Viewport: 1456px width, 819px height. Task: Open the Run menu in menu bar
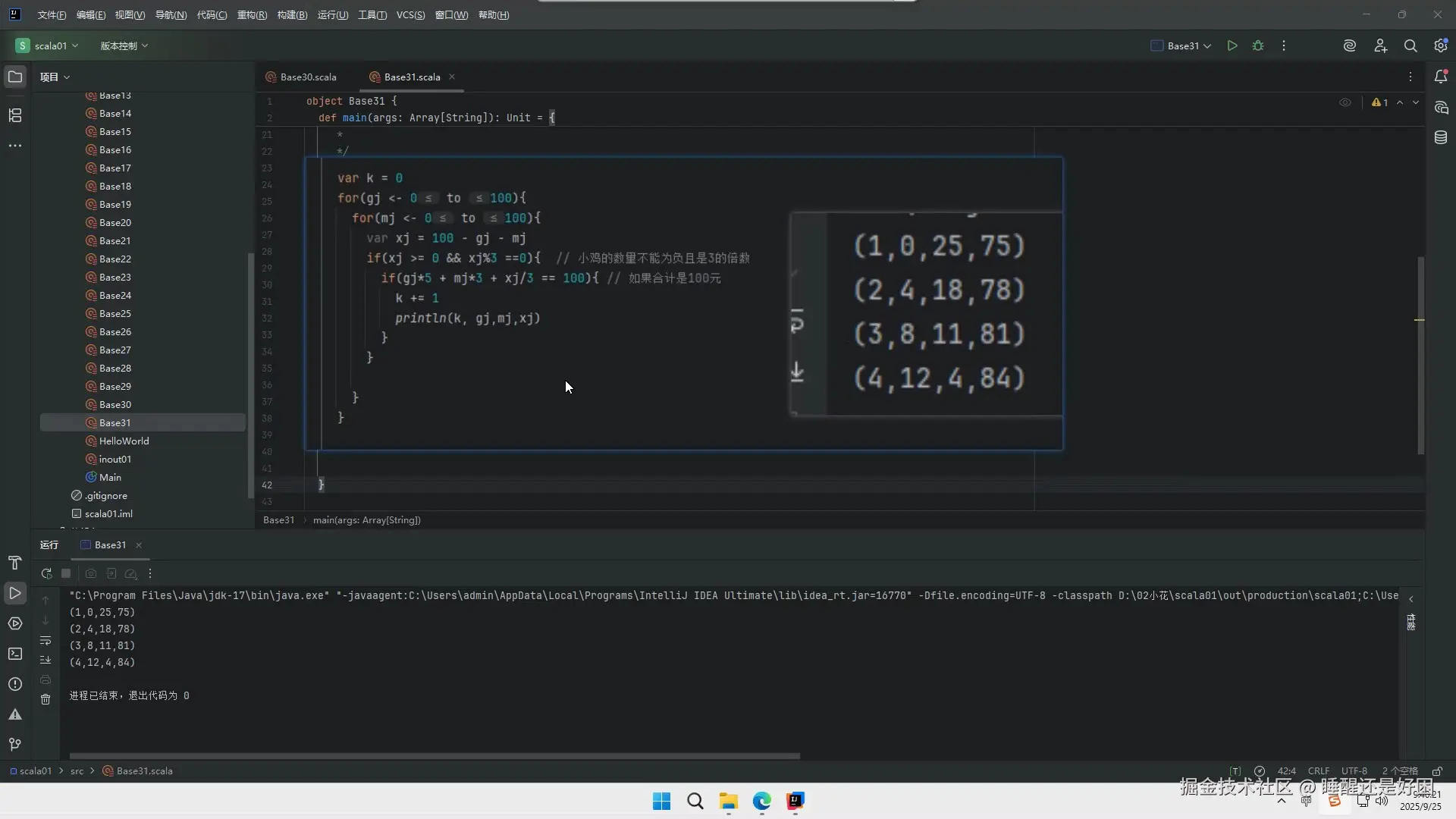click(x=332, y=15)
